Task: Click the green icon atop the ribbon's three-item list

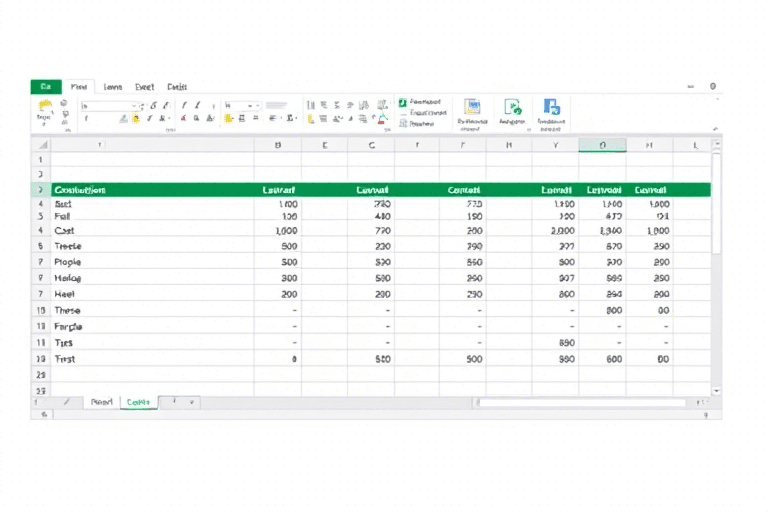Action: [x=403, y=102]
